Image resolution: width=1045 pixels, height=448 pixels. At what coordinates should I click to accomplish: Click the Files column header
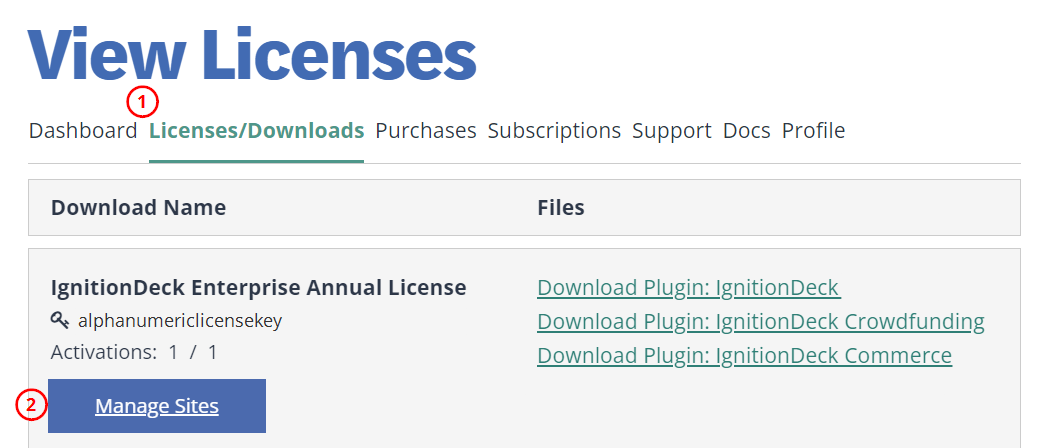[x=560, y=208]
